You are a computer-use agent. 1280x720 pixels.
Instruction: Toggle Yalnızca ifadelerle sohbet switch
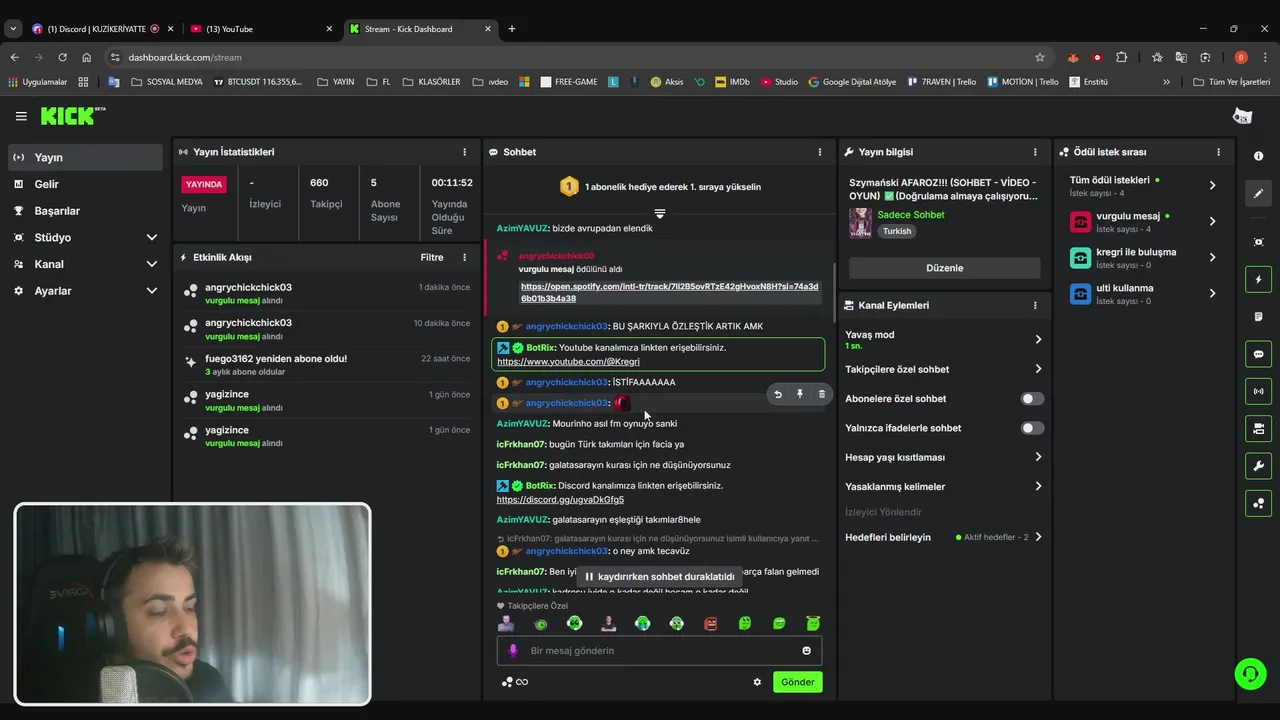click(x=1032, y=428)
